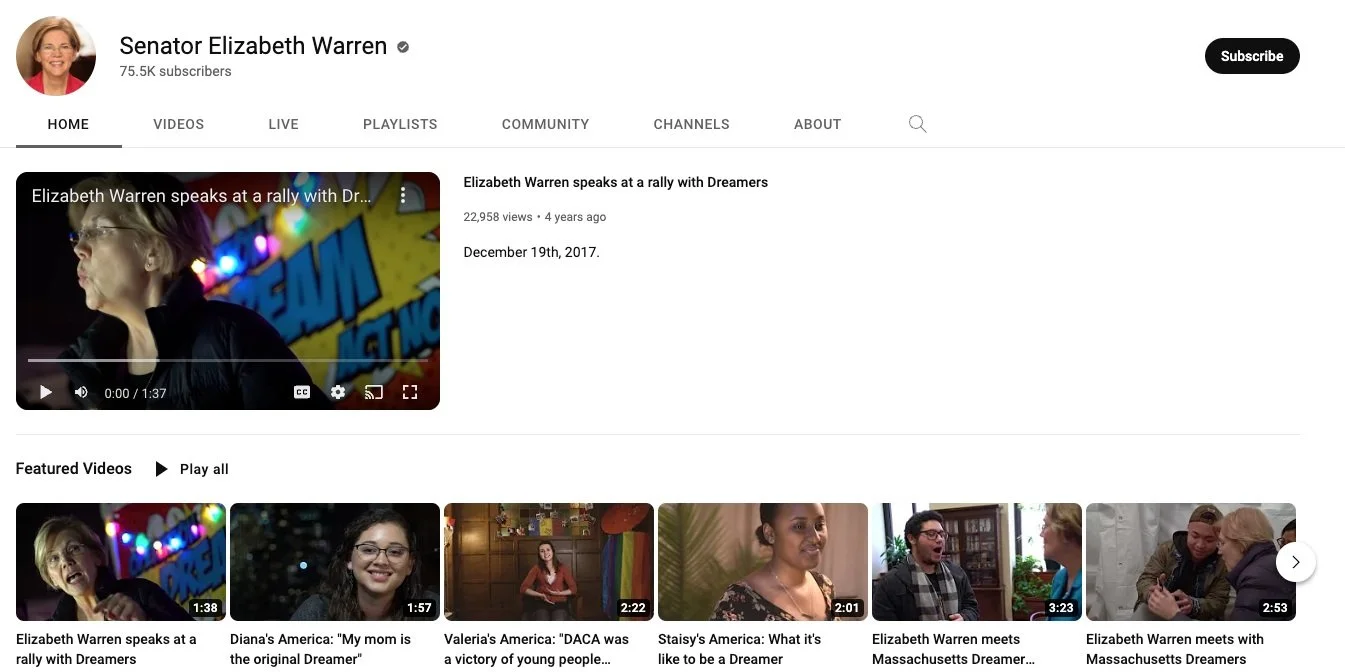
Task: Open the three-dot menu on video player
Action: pyautogui.click(x=403, y=196)
